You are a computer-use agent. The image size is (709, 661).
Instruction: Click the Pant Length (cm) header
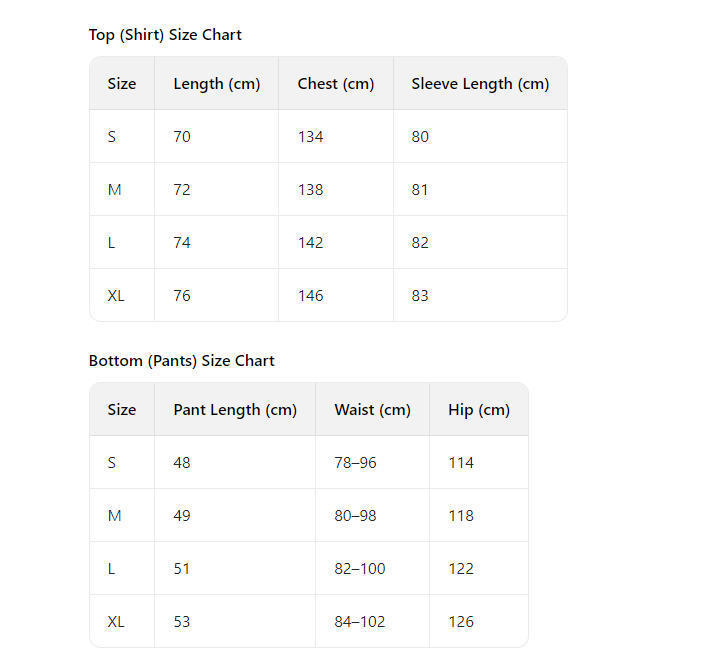pyautogui.click(x=235, y=410)
